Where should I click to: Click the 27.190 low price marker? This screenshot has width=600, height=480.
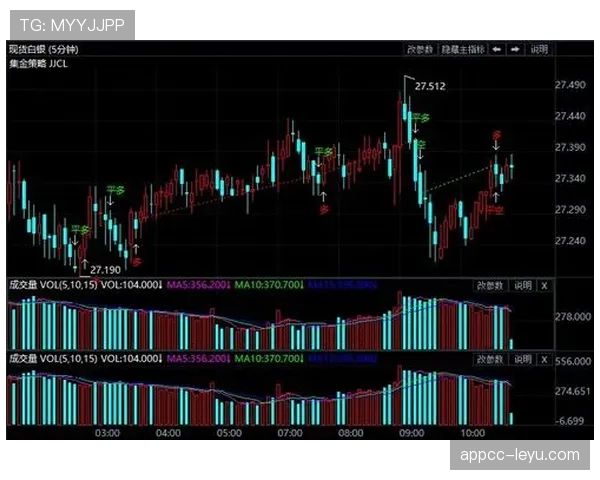point(105,270)
